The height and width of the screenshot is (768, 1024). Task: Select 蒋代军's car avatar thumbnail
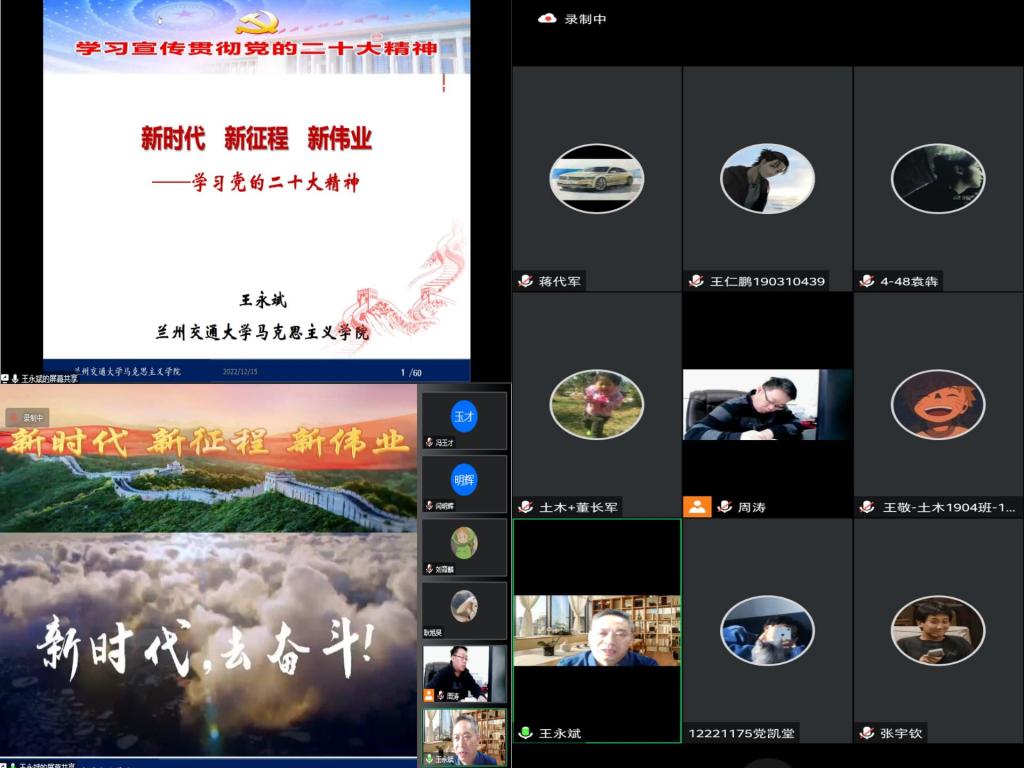(596, 179)
